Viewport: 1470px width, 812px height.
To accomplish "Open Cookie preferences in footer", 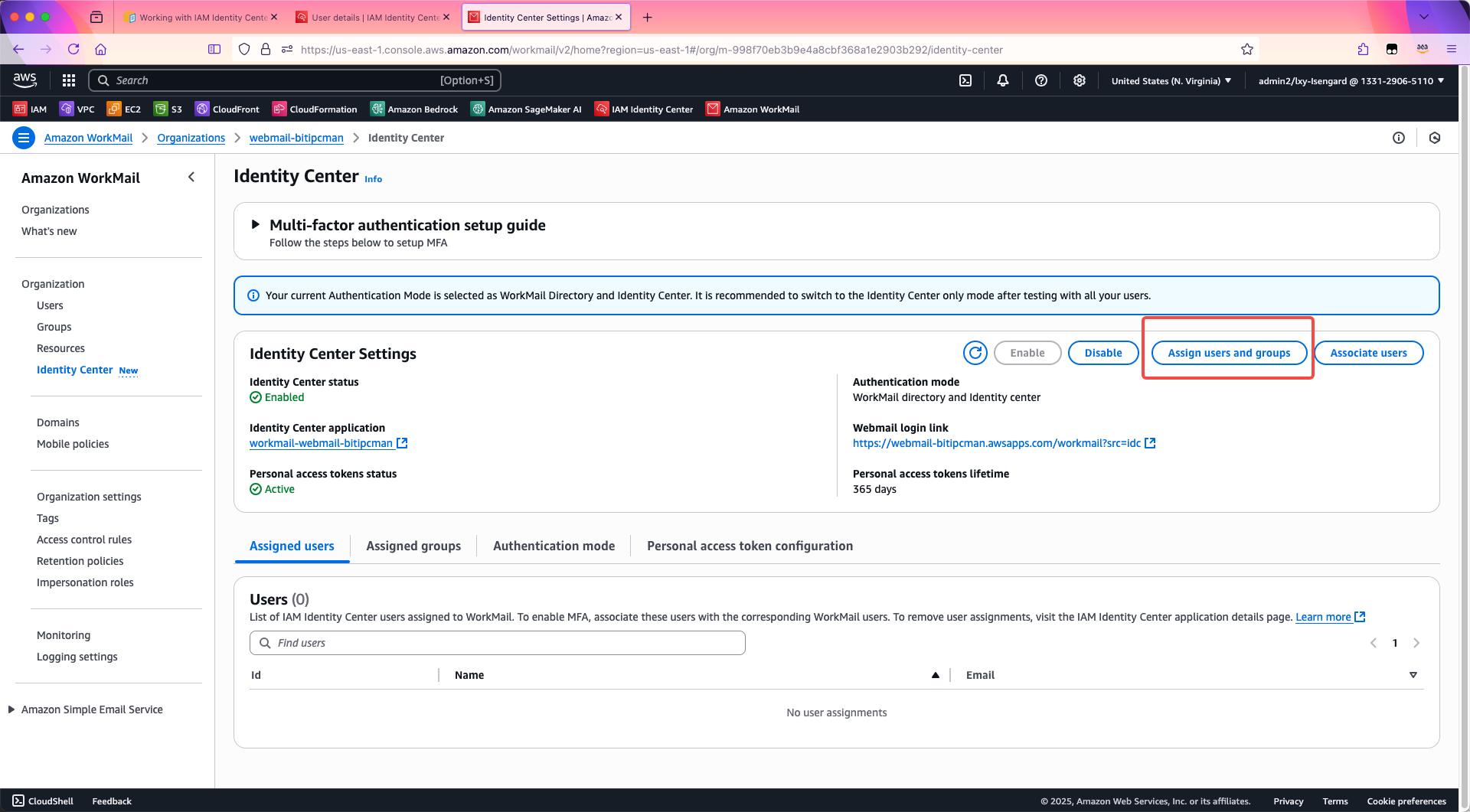I will pos(1406,801).
